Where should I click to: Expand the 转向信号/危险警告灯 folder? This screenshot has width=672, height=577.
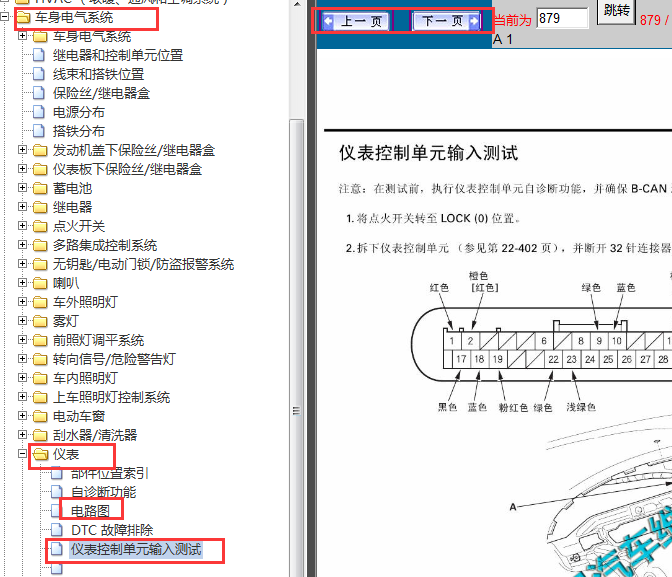tap(22, 358)
